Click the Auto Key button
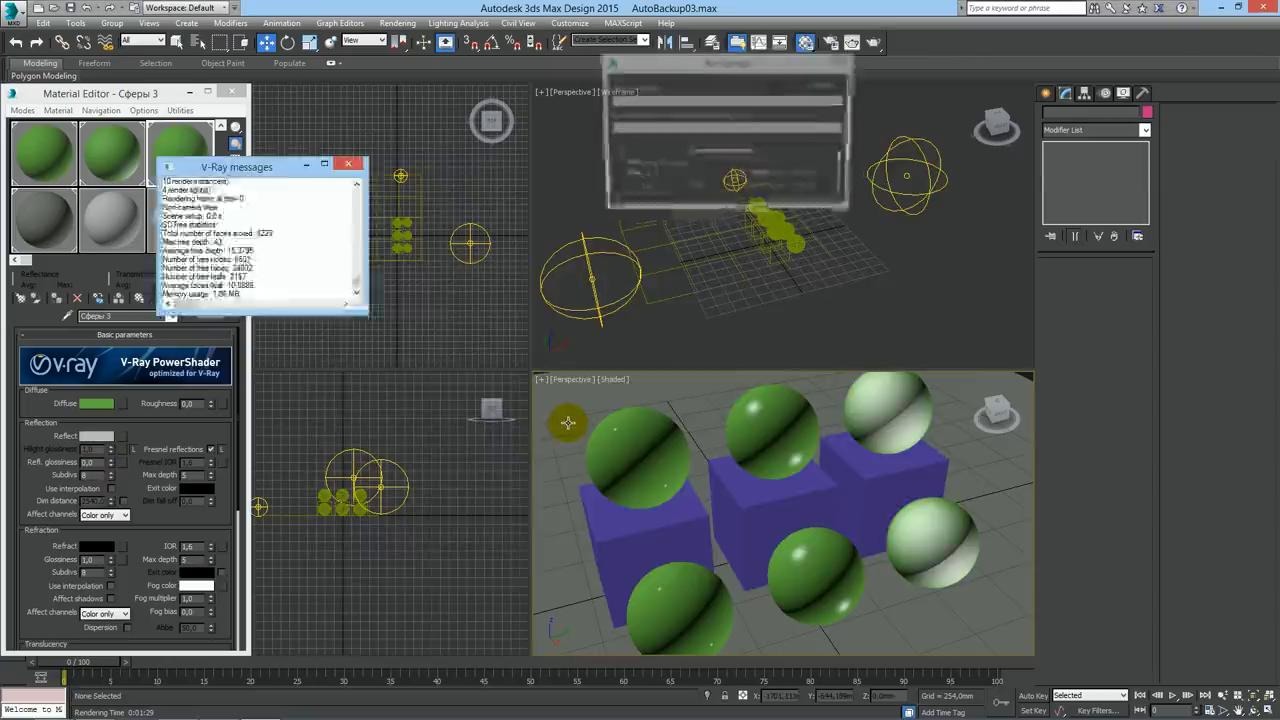 1033,695
